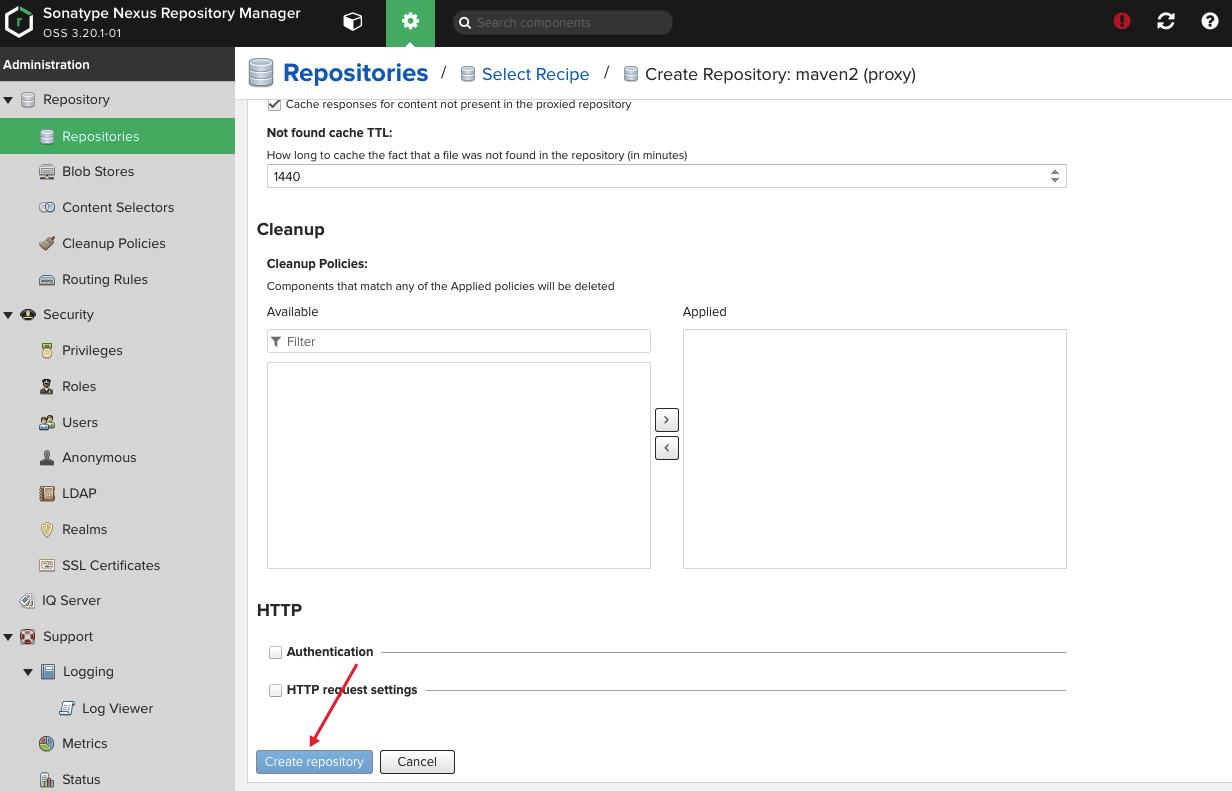Click the move-left arrow button to unapply policy
This screenshot has width=1232, height=791.
pos(667,448)
